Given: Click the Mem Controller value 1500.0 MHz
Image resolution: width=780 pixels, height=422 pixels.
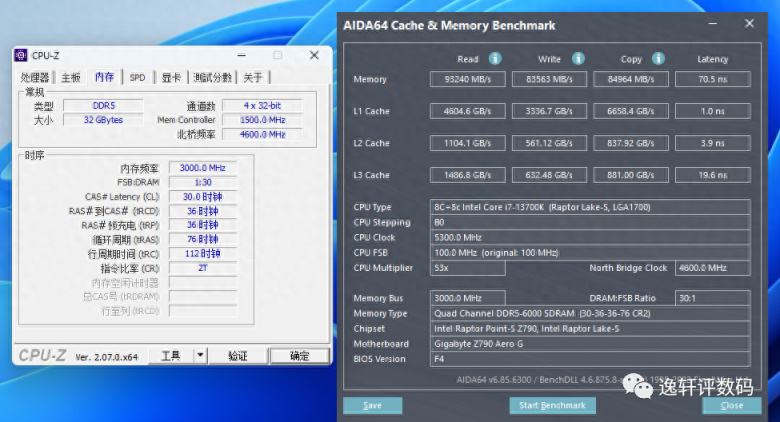Looking at the screenshot, I should pyautogui.click(x=262, y=120).
